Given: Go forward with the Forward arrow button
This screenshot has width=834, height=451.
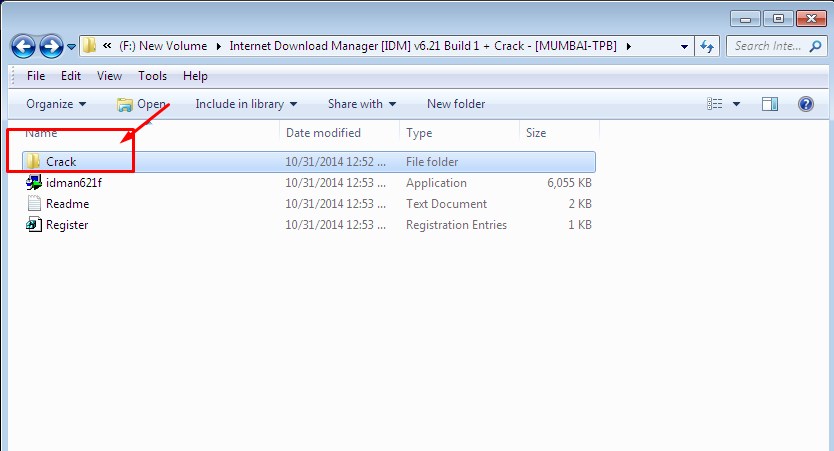Looking at the screenshot, I should (52, 46).
